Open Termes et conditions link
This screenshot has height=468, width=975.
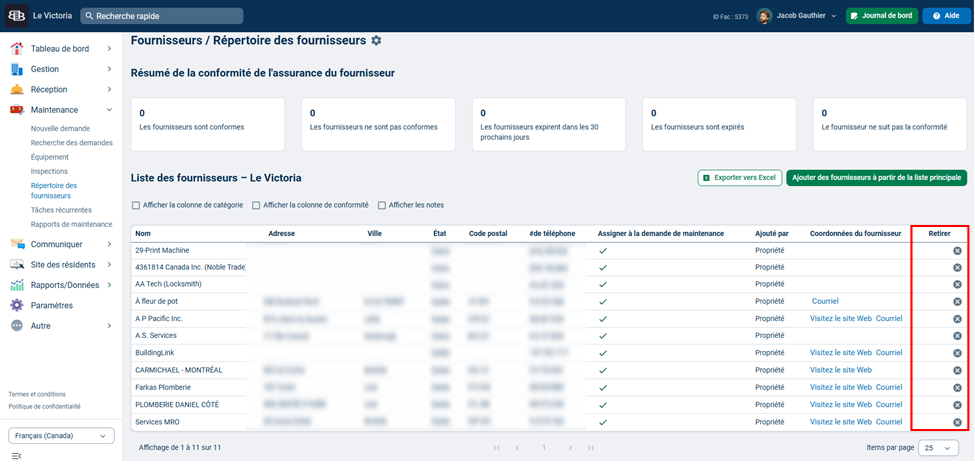point(37,395)
